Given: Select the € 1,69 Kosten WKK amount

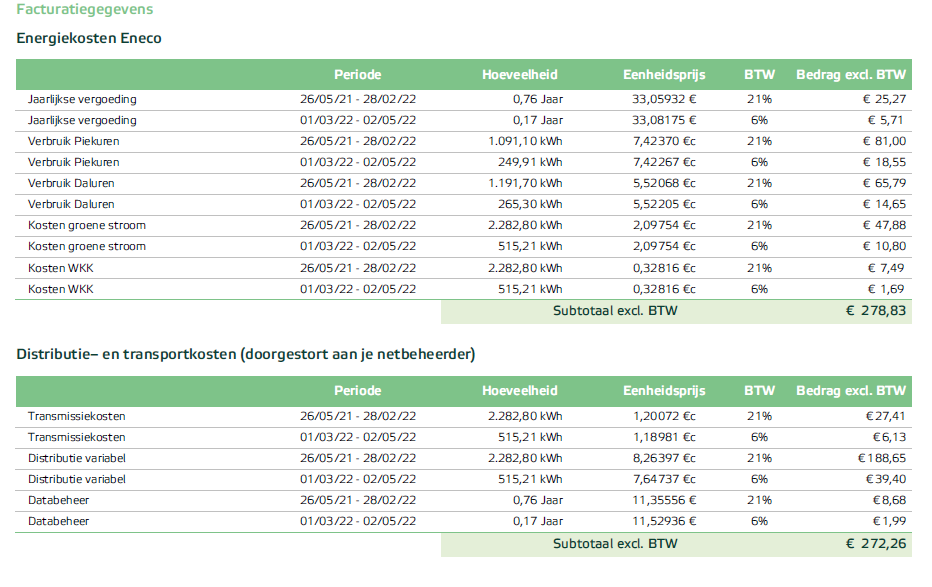Looking at the screenshot, I should 888,289.
